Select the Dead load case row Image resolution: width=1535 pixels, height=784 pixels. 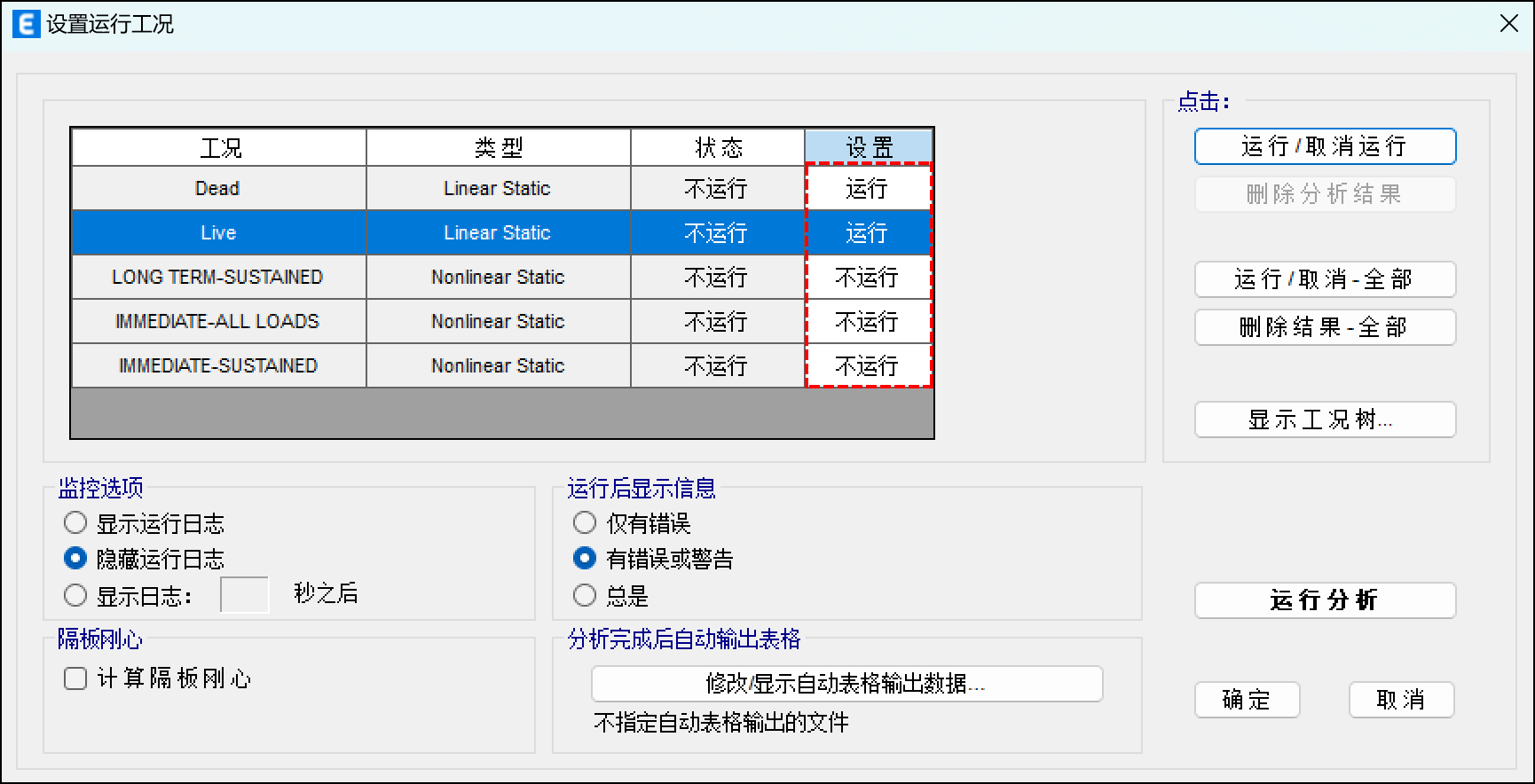pos(217,188)
